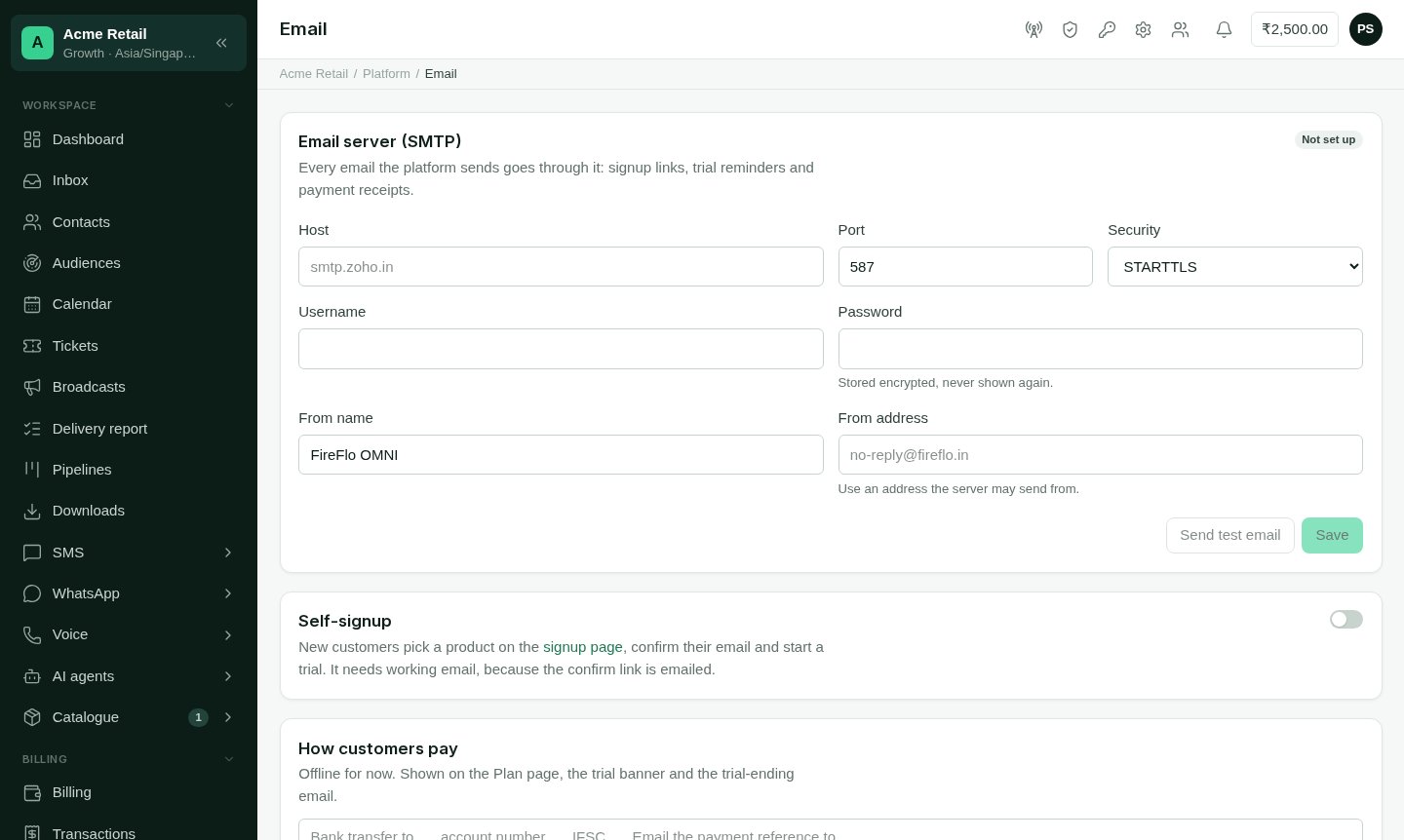Click the Inbox tray icon
Image resolution: width=1404 pixels, height=840 pixels.
point(32,180)
